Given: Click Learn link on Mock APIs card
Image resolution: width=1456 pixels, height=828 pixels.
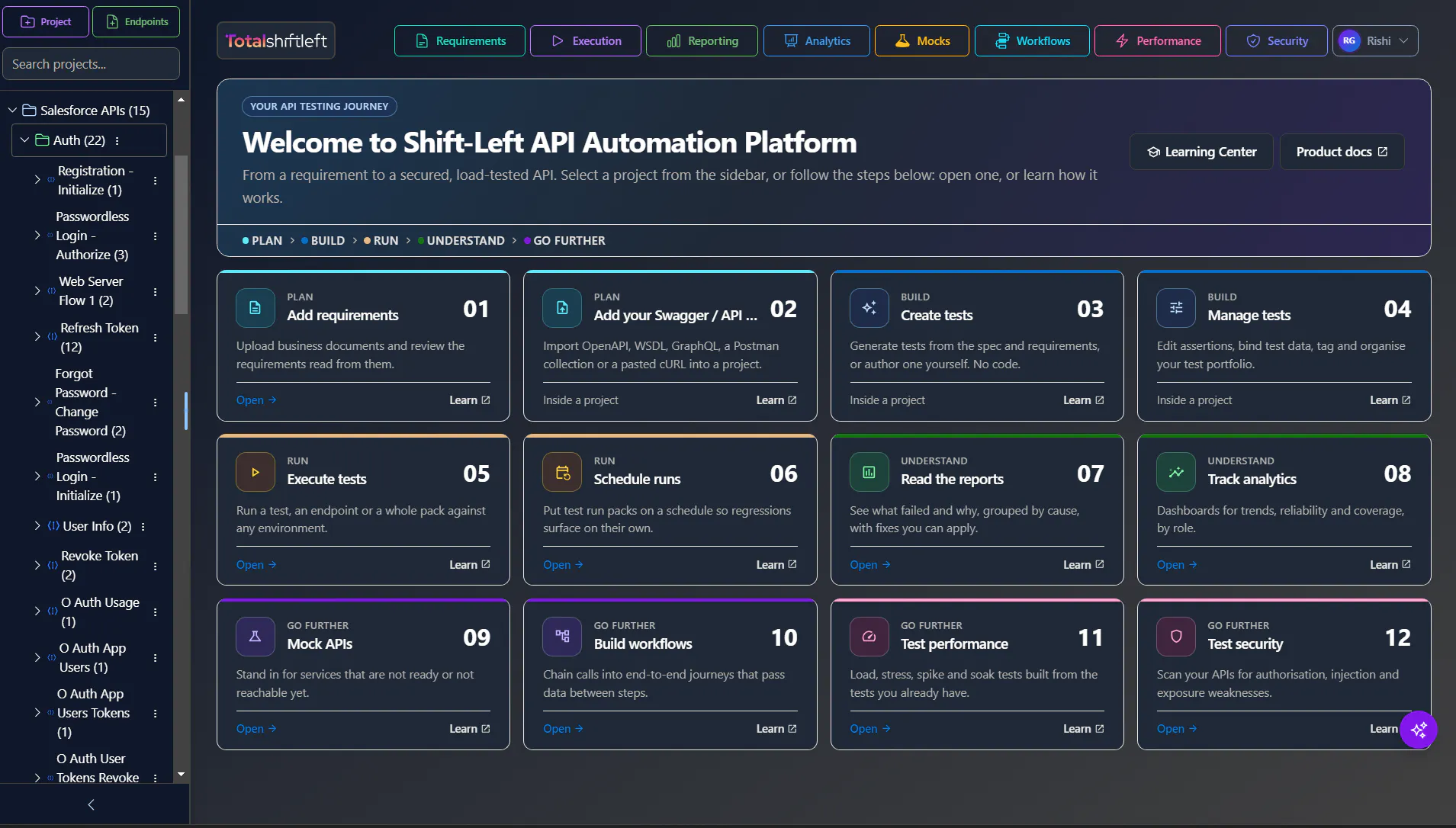Looking at the screenshot, I should pyautogui.click(x=470, y=729).
